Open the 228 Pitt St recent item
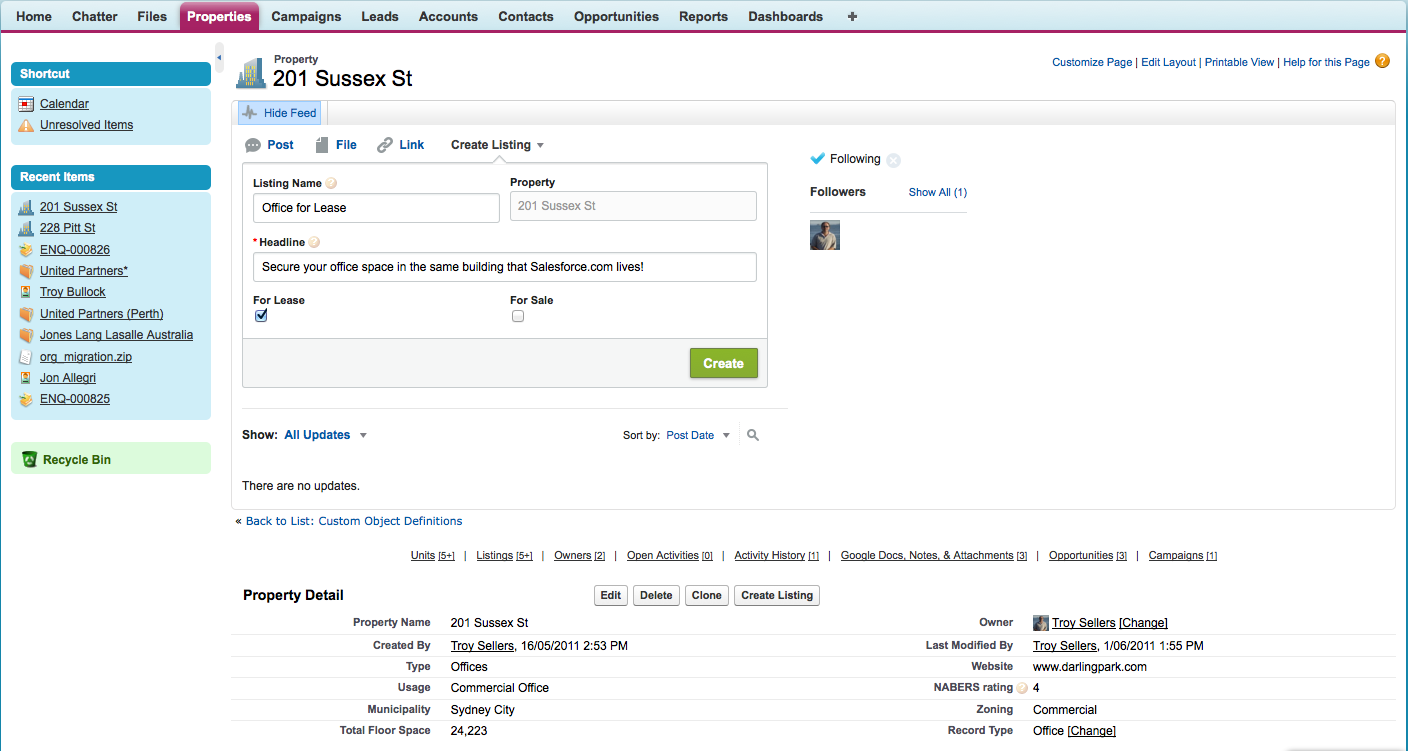This screenshot has width=1408, height=751. [x=67, y=228]
